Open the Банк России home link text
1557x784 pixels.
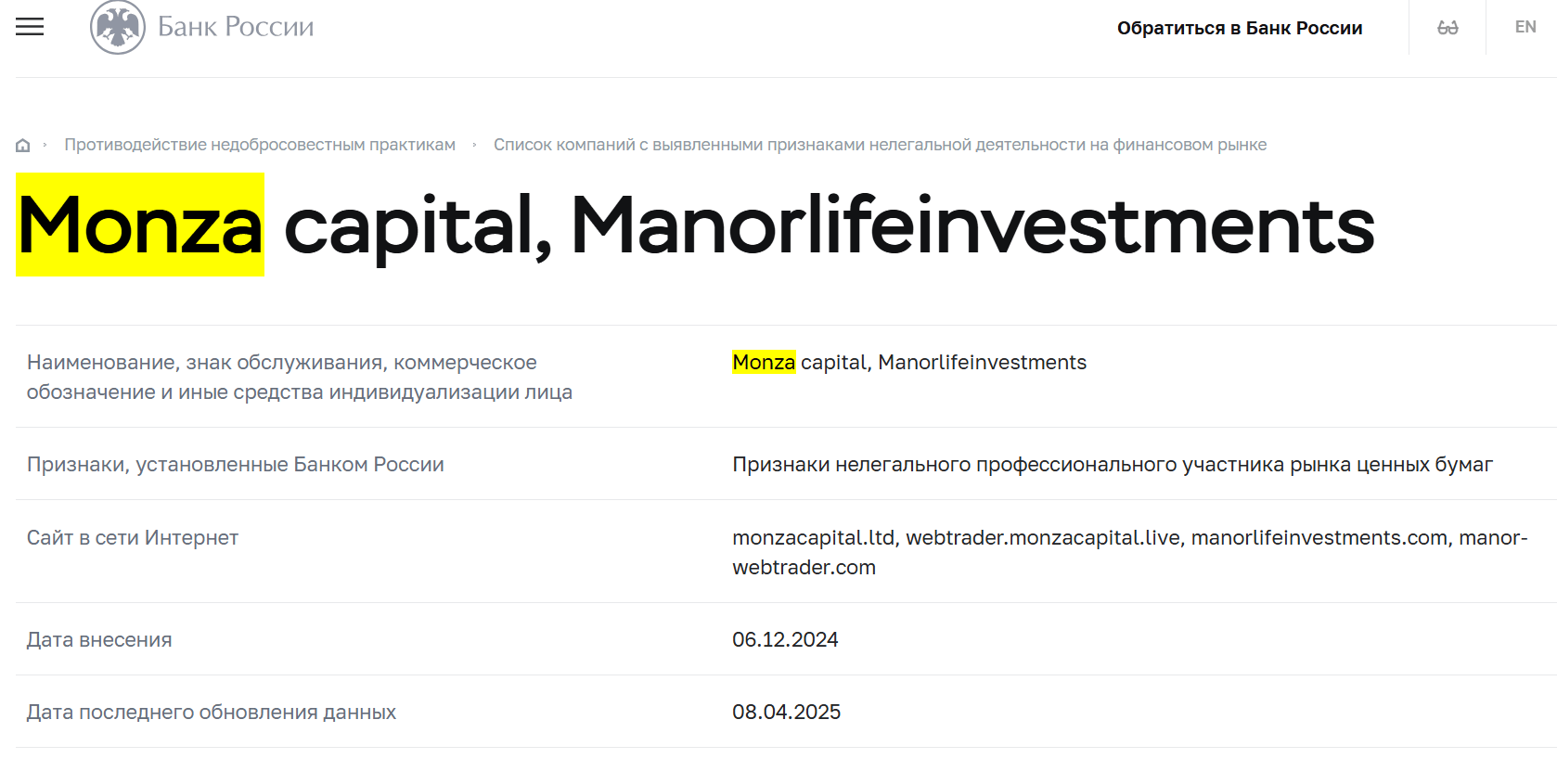[236, 27]
